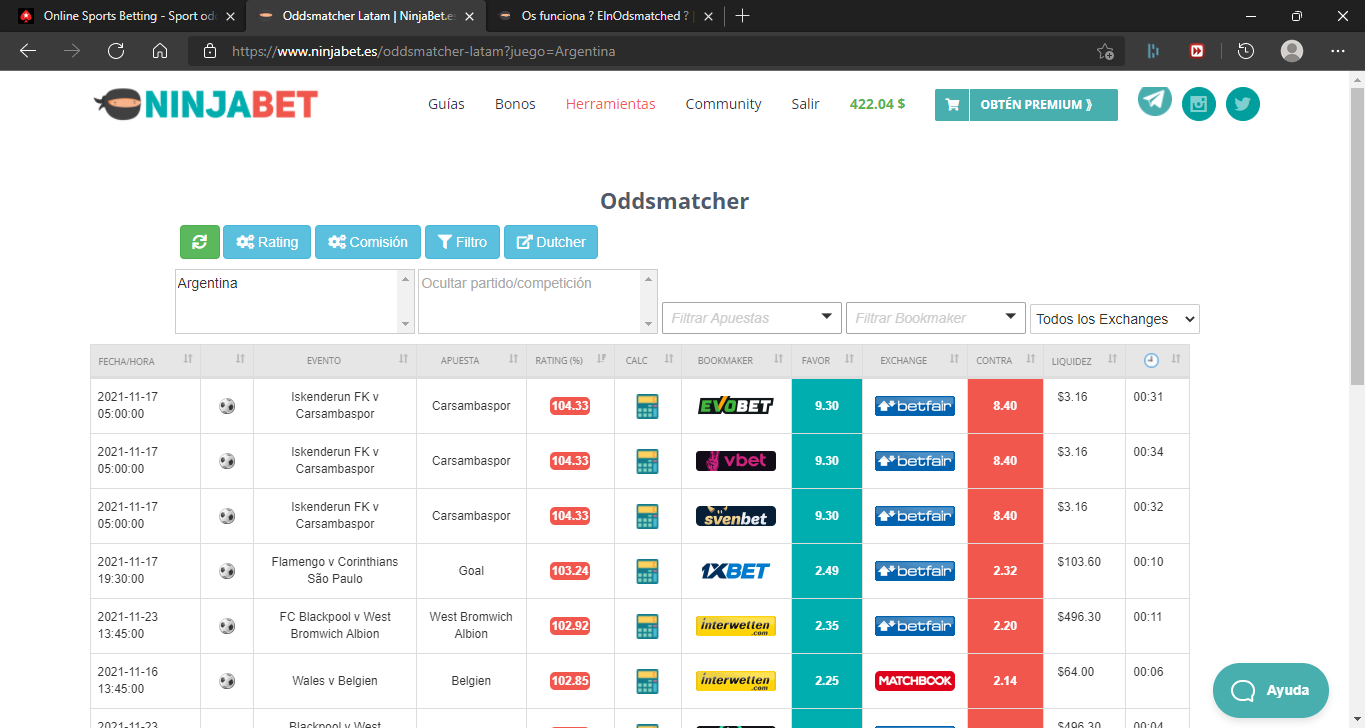Open calculator for svenbet Carsambaspor row
This screenshot has width=1365, height=728.
click(647, 517)
